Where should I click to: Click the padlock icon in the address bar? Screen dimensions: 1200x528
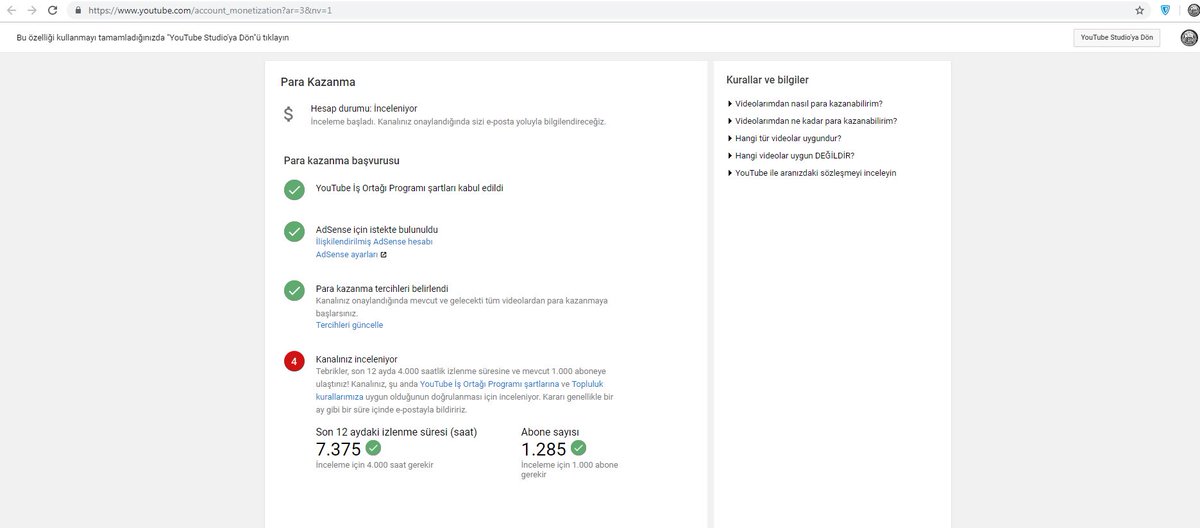(78, 10)
